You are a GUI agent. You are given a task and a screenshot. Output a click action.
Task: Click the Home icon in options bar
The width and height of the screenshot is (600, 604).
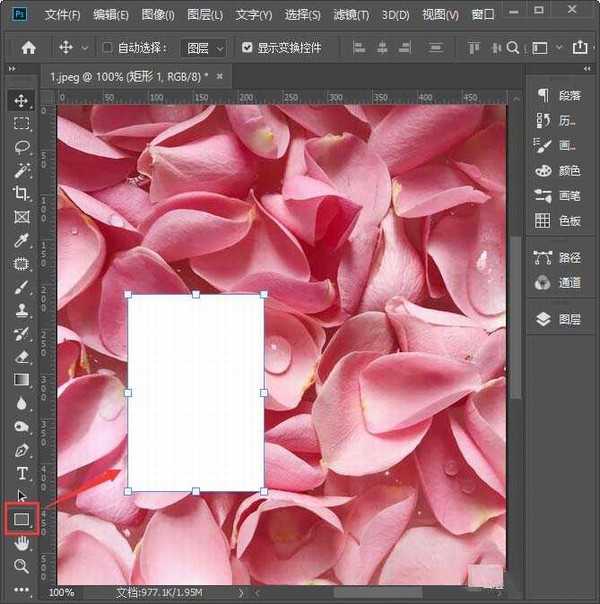29,47
